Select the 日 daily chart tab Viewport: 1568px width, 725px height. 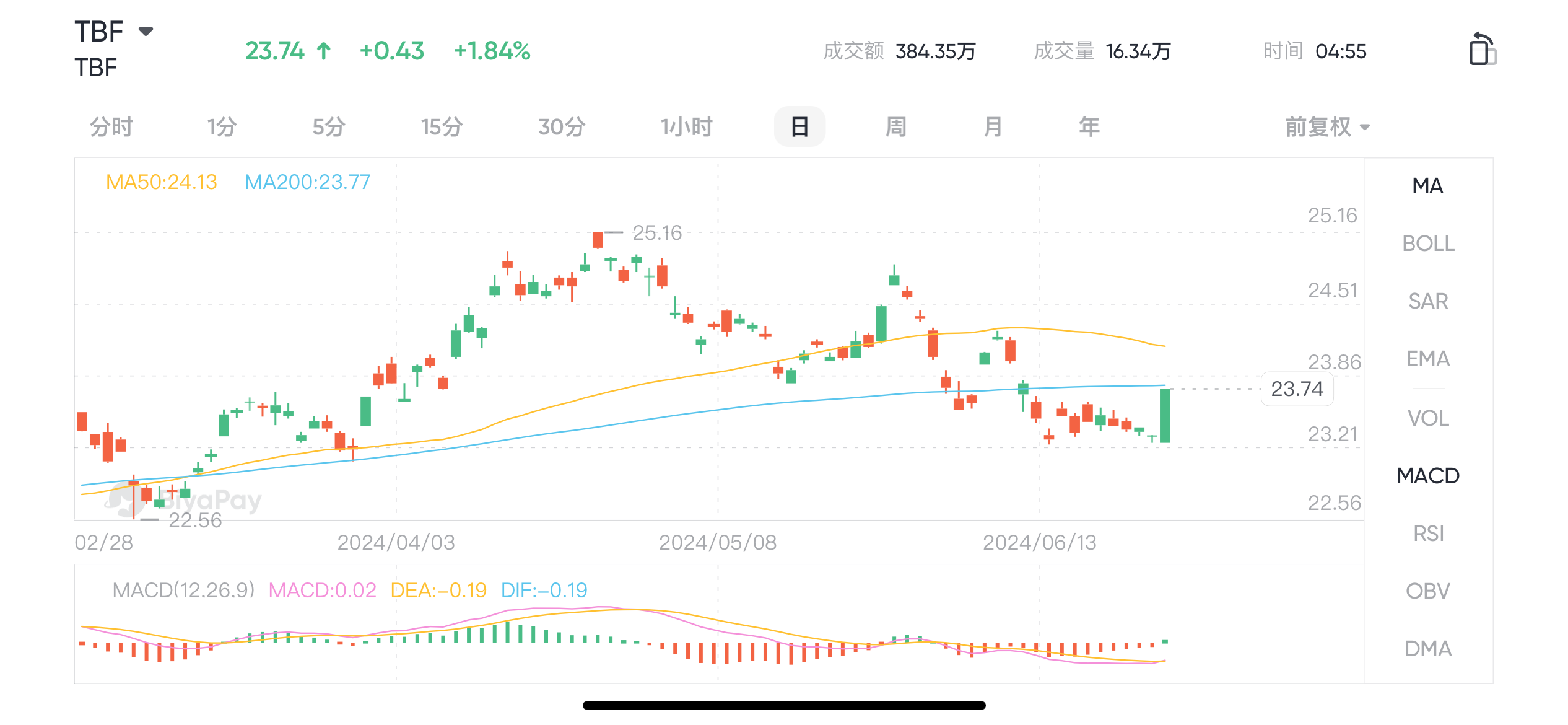click(799, 126)
